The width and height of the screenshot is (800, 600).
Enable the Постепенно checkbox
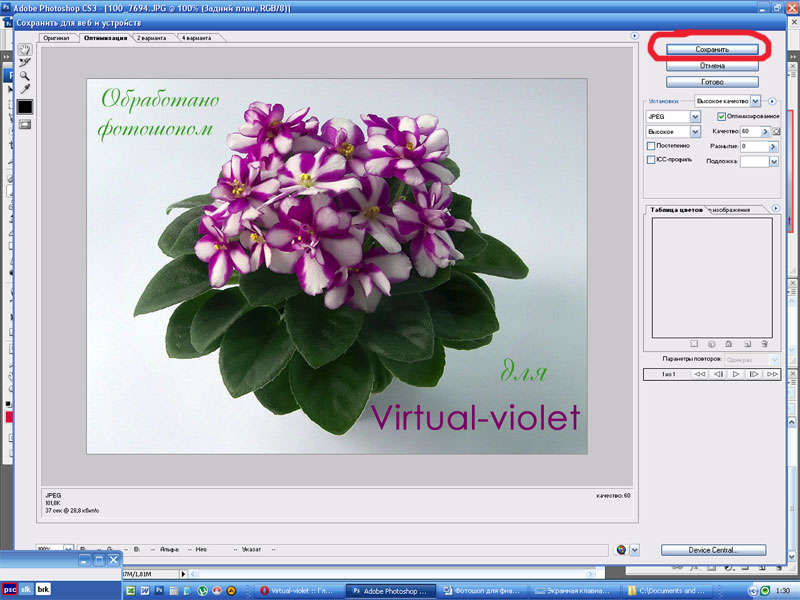pos(652,146)
